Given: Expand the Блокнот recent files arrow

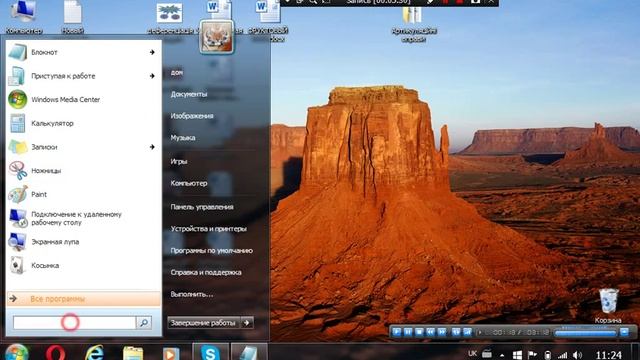Looking at the screenshot, I should 152,52.
